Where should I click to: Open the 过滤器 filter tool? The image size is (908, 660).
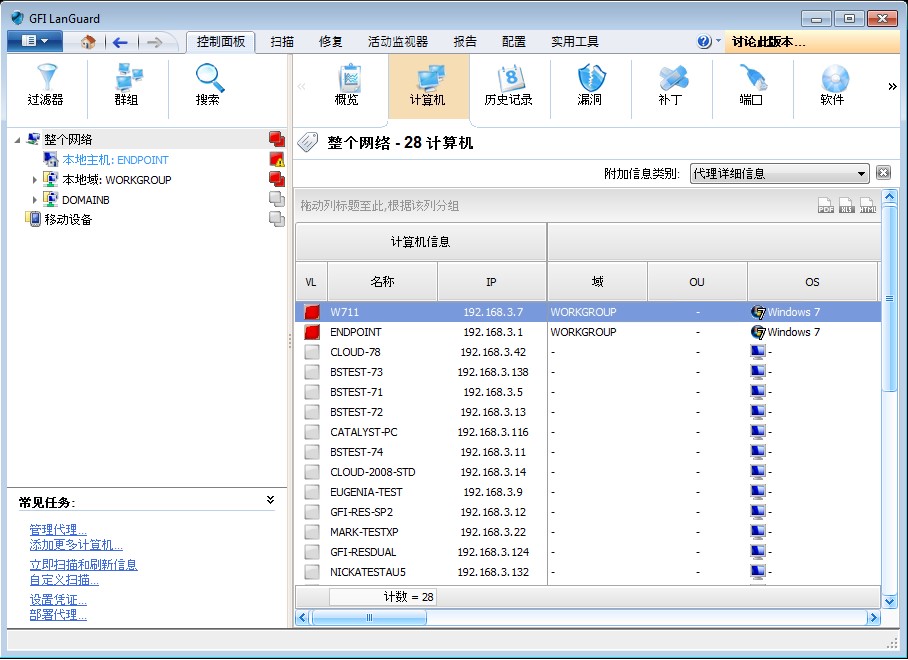[46, 86]
